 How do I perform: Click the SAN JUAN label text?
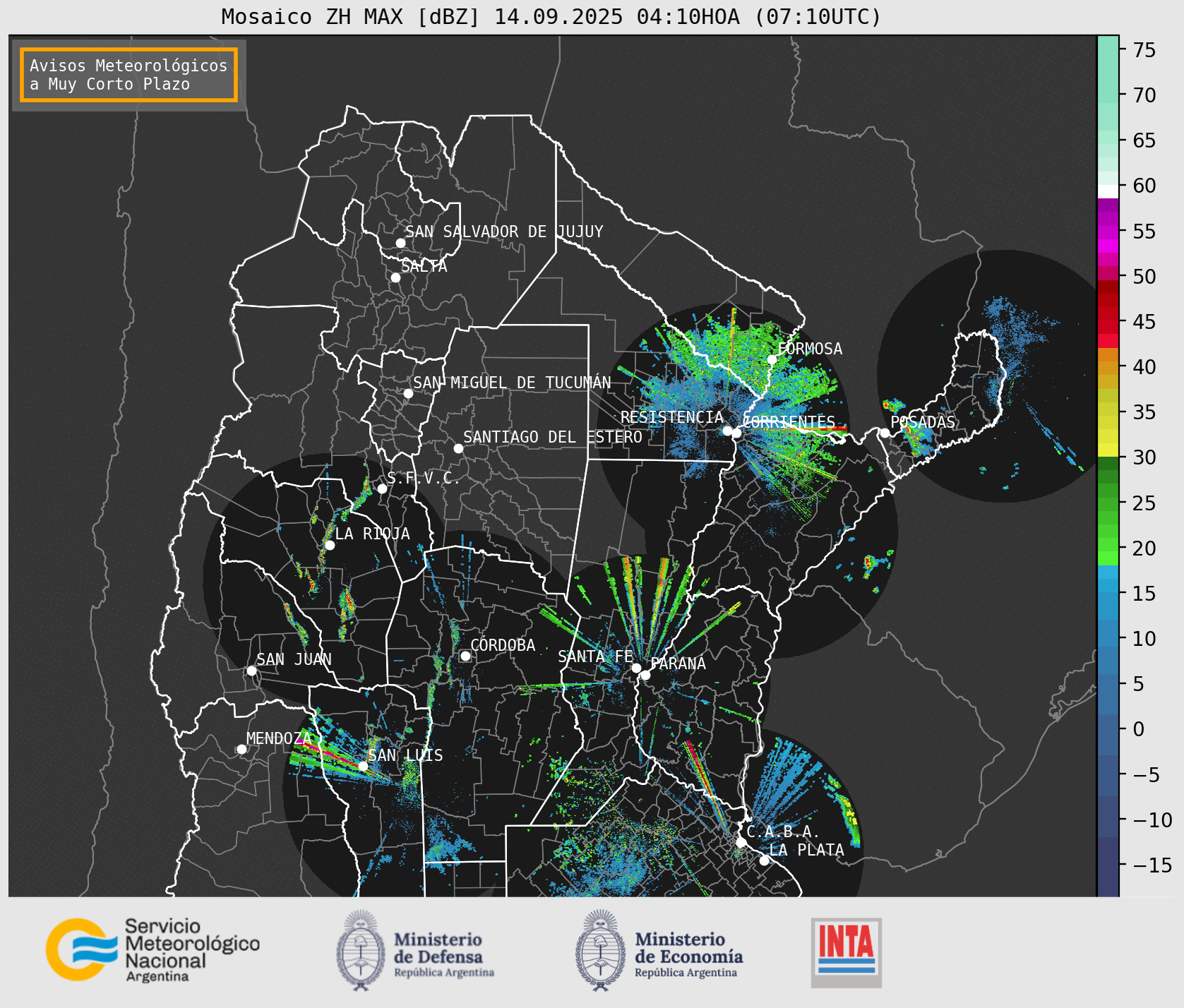pyautogui.click(x=294, y=659)
